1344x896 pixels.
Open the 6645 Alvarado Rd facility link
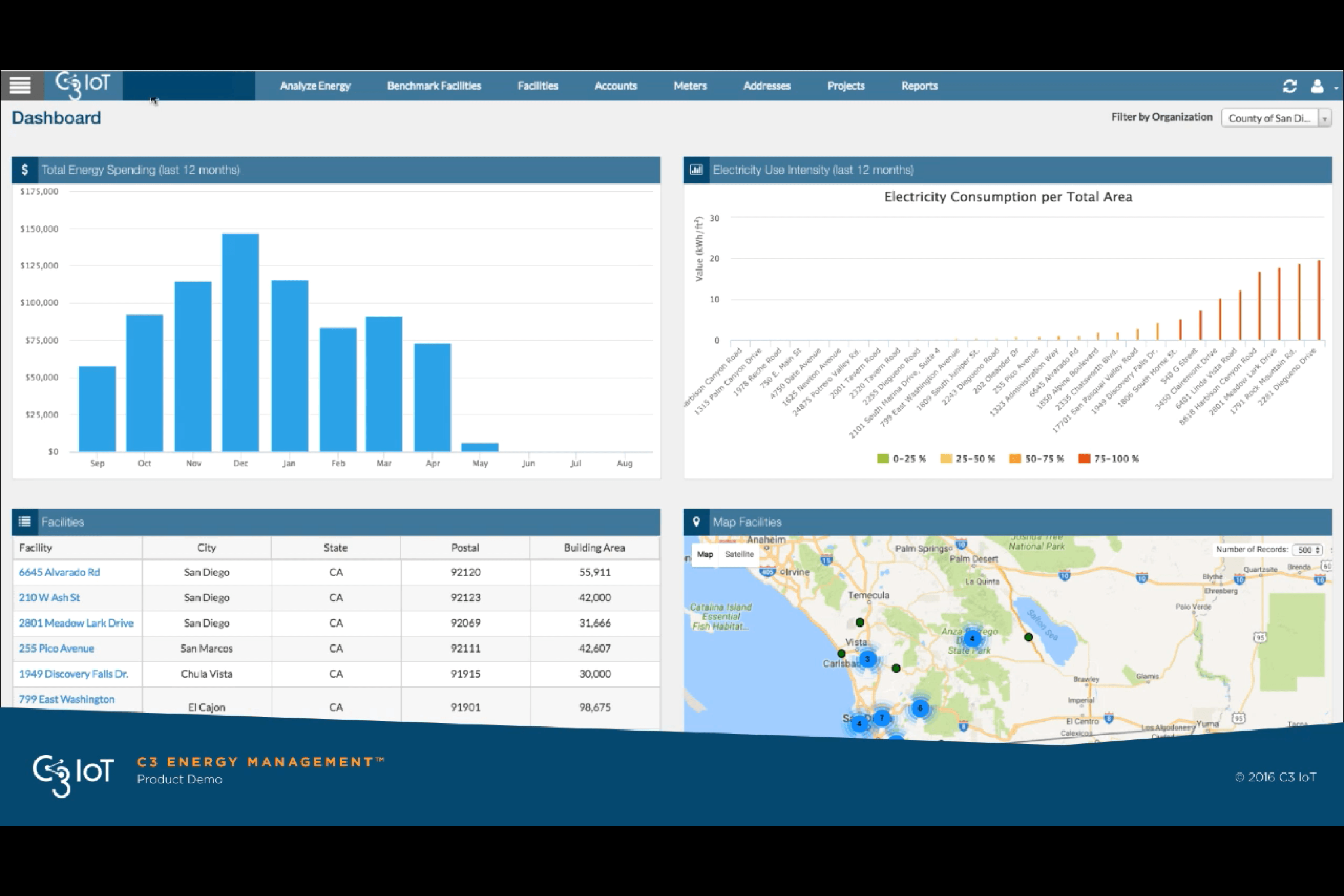click(60, 572)
